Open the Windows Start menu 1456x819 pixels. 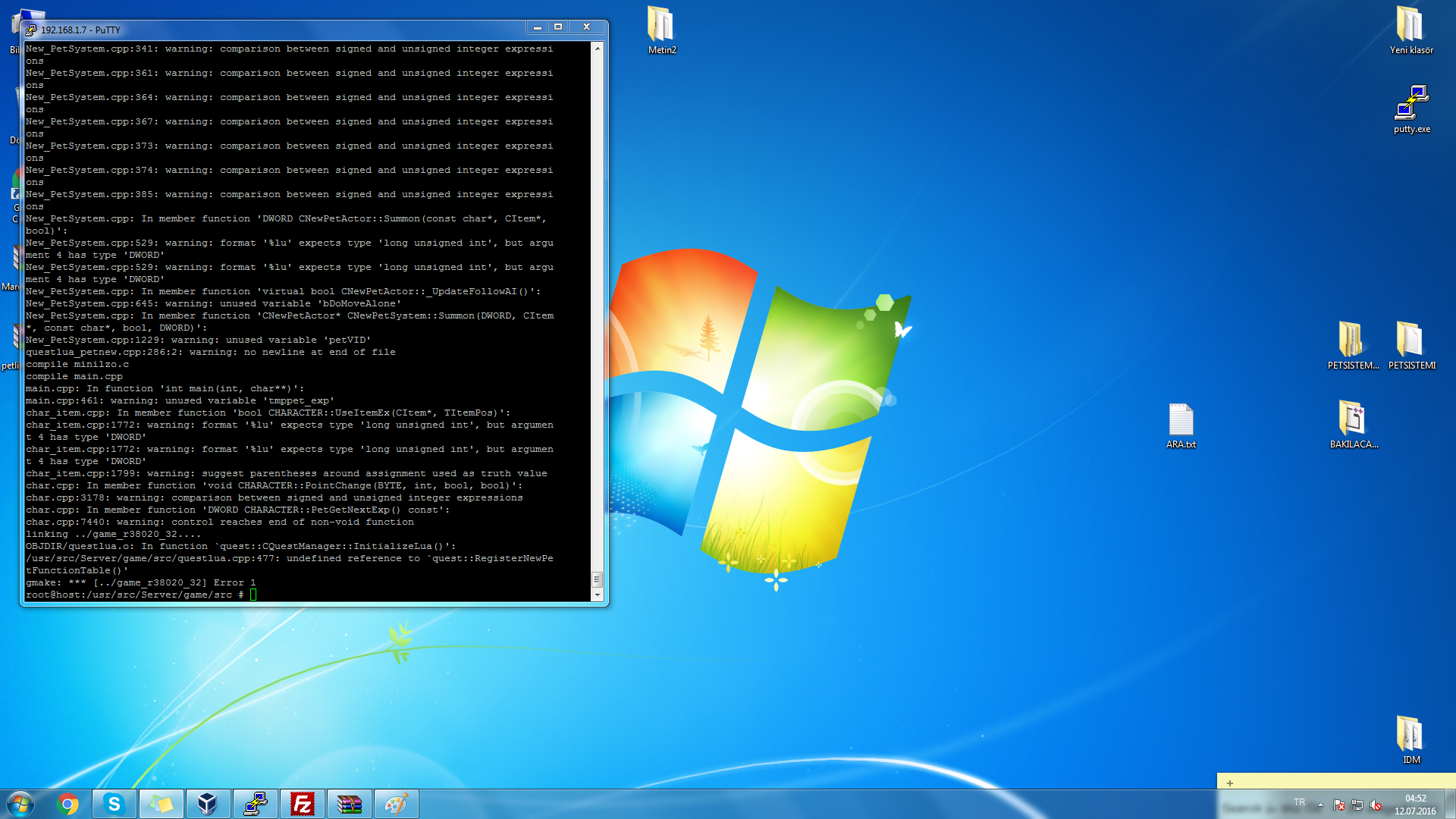[20, 804]
